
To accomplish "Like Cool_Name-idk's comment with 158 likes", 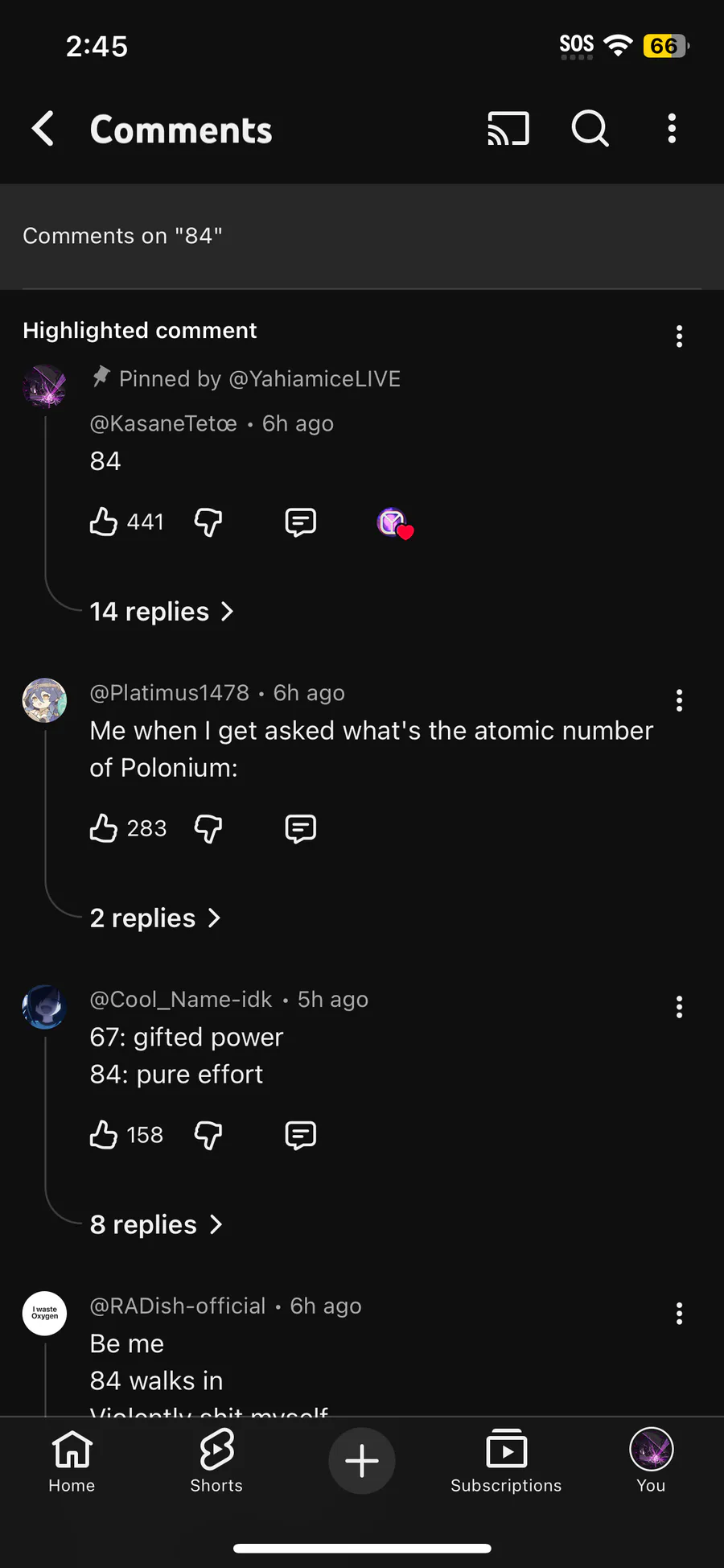I will 104,1135.
